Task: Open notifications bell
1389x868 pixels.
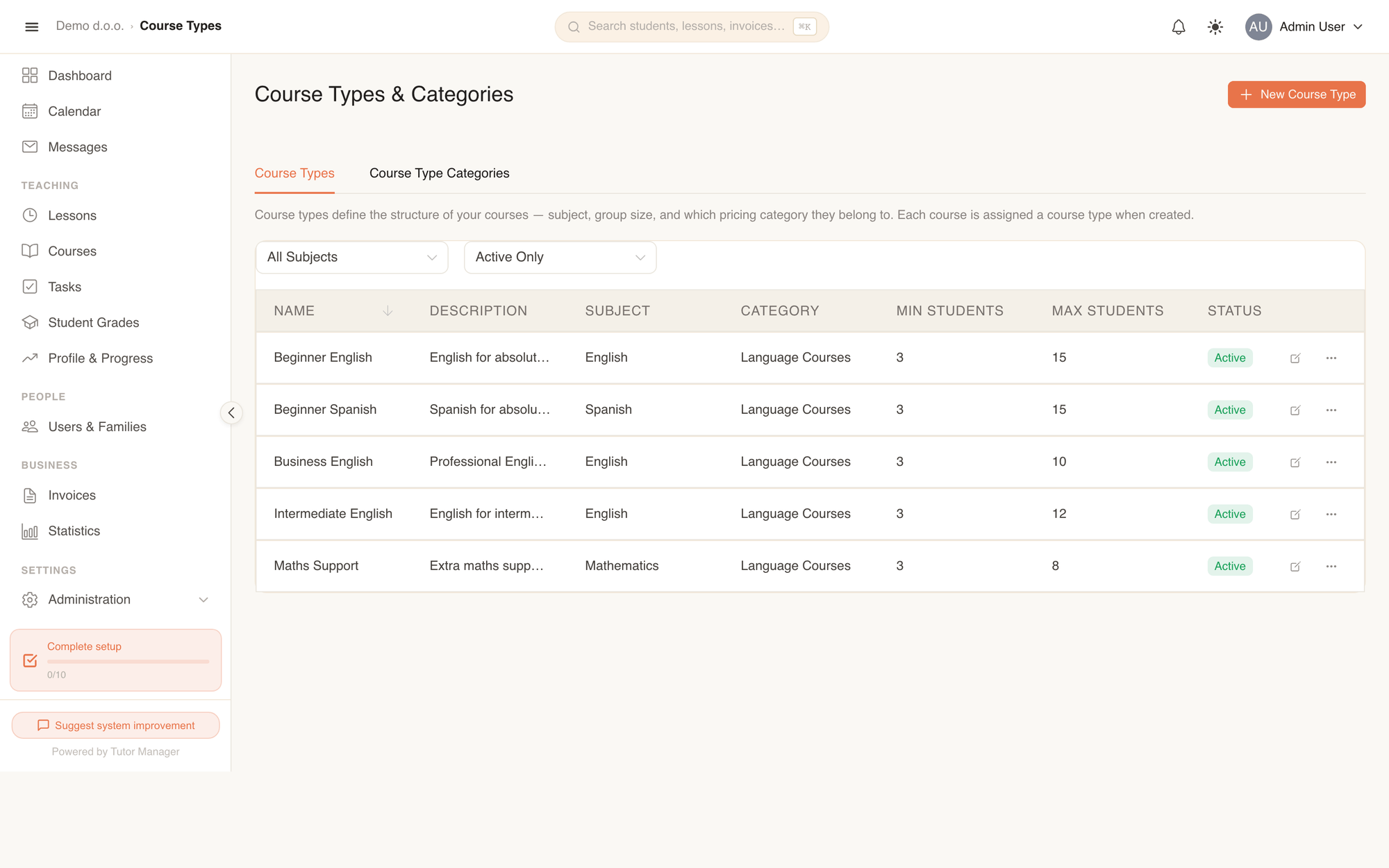Action: (x=1179, y=26)
